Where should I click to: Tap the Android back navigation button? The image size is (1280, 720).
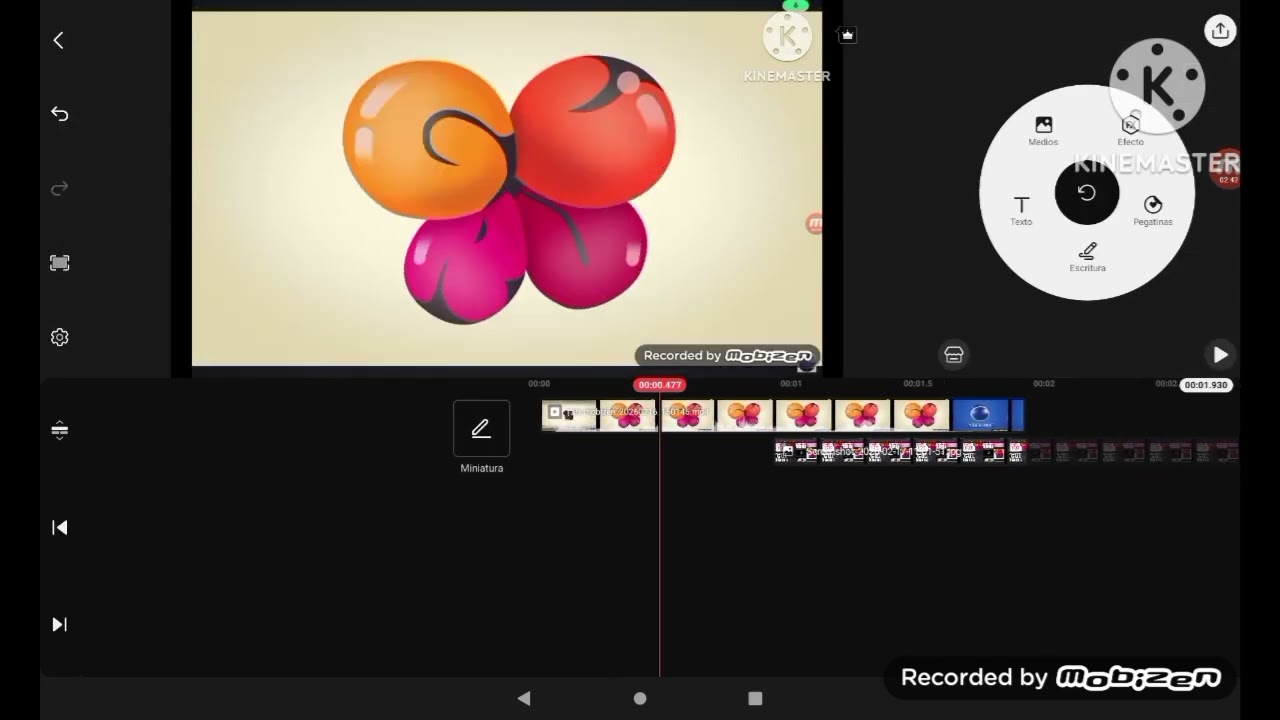(524, 698)
